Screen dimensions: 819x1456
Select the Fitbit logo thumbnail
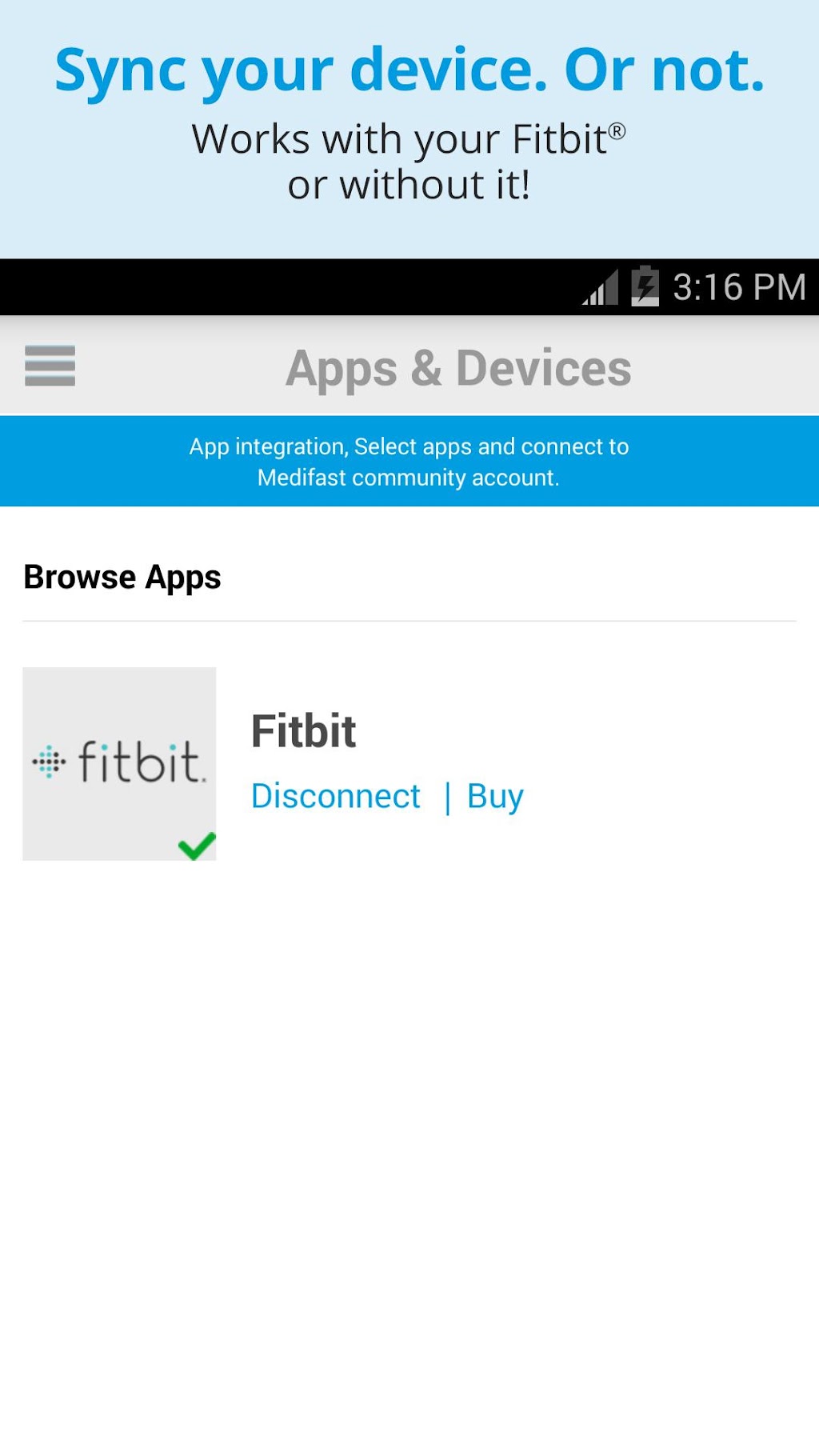pyautogui.click(x=119, y=763)
